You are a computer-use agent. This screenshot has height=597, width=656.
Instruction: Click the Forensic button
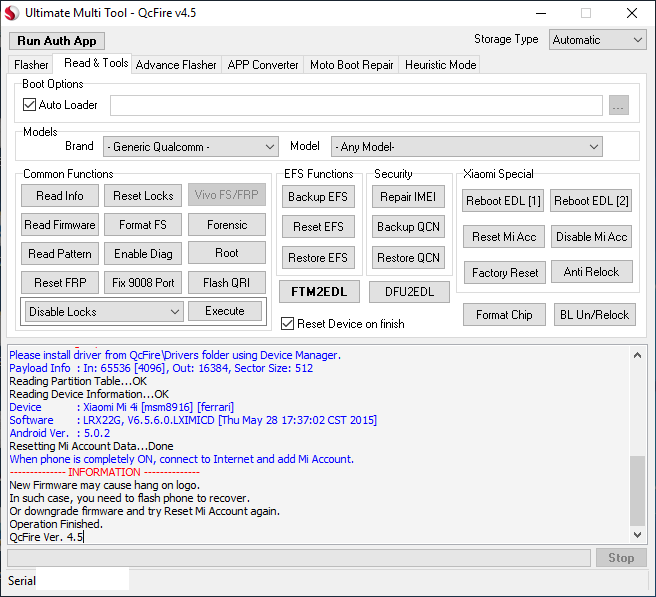(x=227, y=225)
